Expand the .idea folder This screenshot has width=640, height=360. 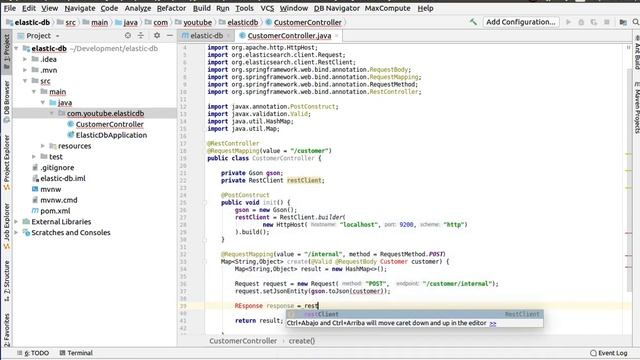(x=25, y=59)
